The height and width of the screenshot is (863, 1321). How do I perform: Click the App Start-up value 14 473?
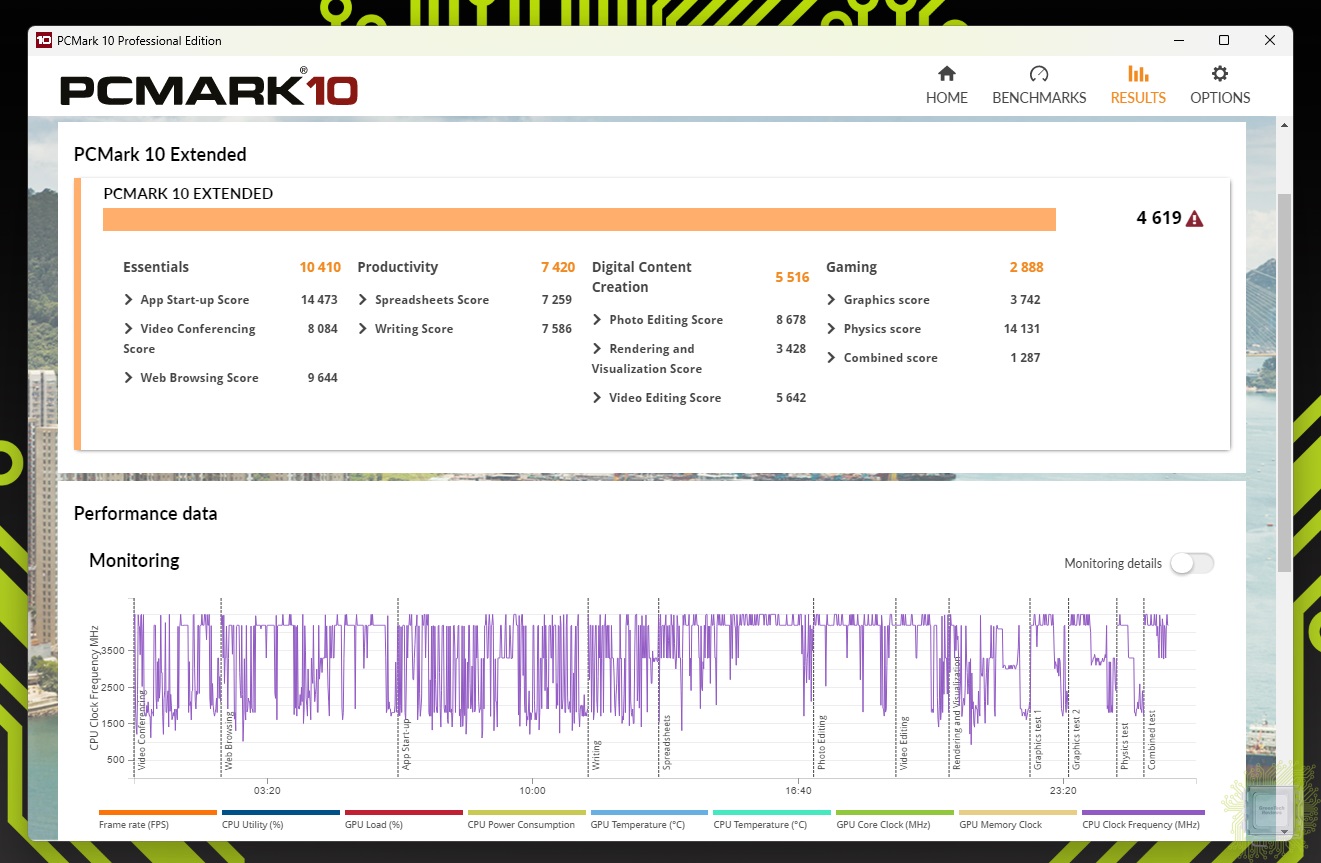click(319, 300)
